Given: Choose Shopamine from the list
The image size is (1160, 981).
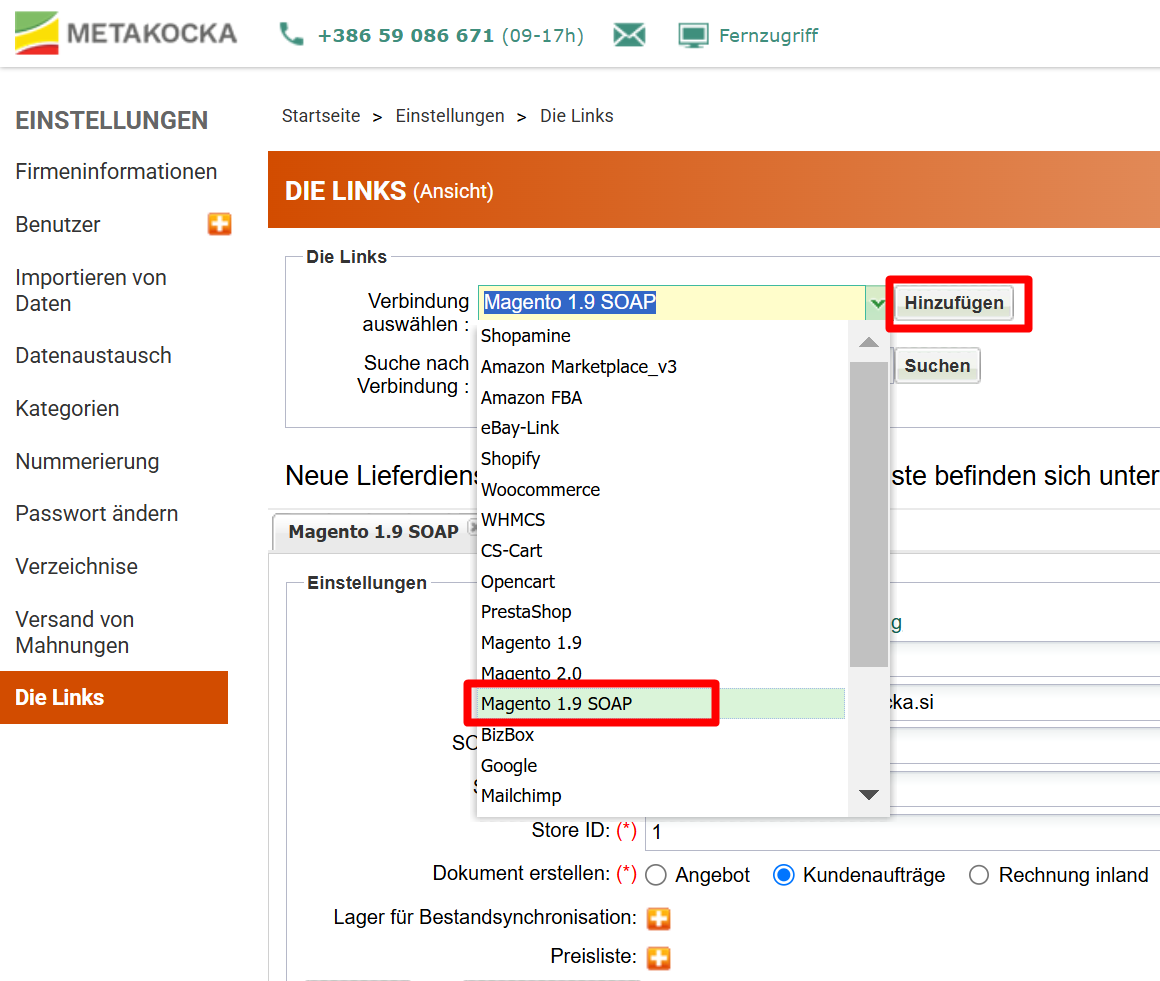Looking at the screenshot, I should coord(661,336).
